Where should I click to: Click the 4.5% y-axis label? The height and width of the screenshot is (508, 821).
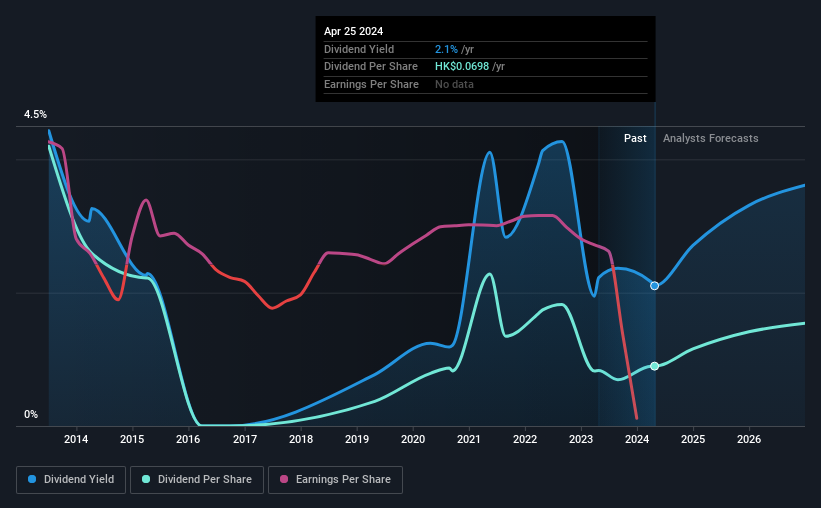coord(35,115)
